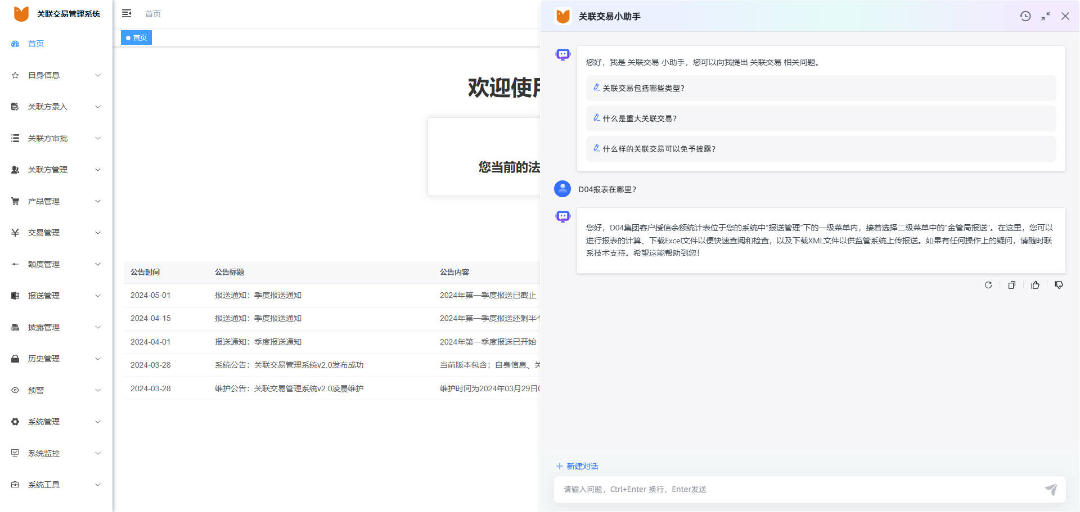Start a new chat with 新建对话
Viewport: 1080px width, 512px height.
(577, 466)
